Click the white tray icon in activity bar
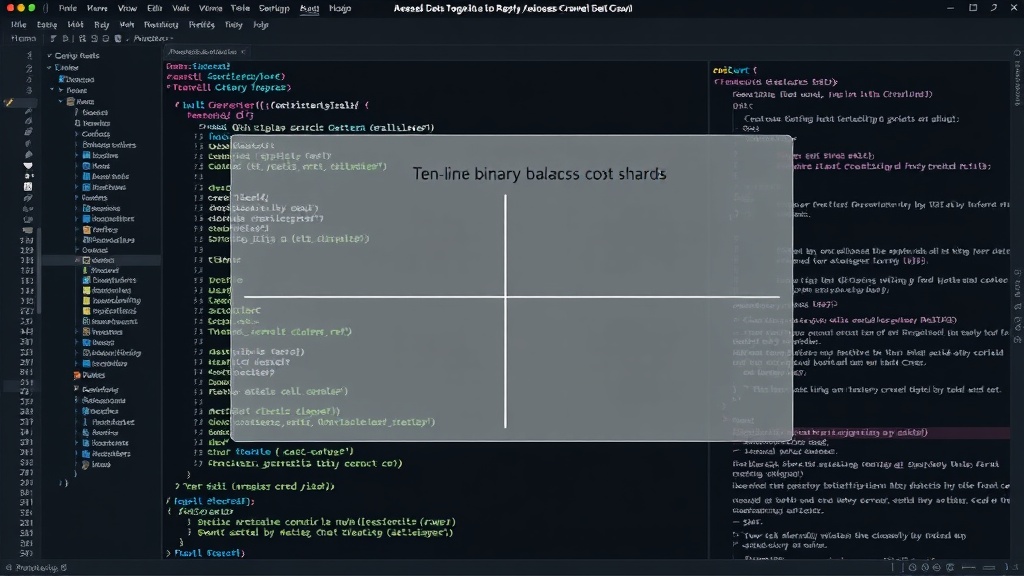Viewport: 1024px width, 576px height. (x=28, y=166)
